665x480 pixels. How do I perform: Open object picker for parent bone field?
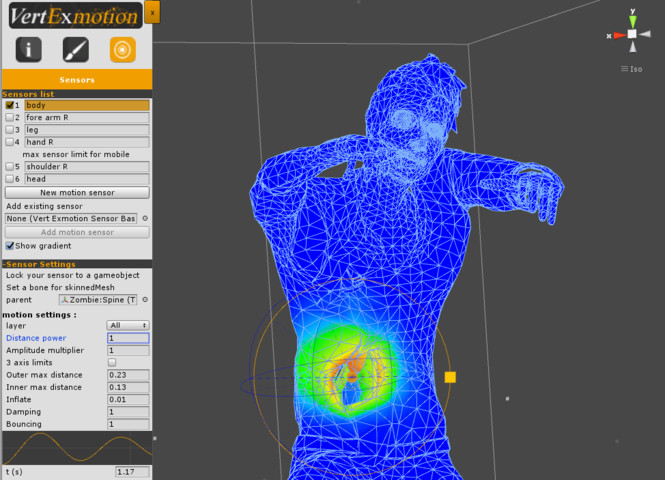pyautogui.click(x=145, y=300)
